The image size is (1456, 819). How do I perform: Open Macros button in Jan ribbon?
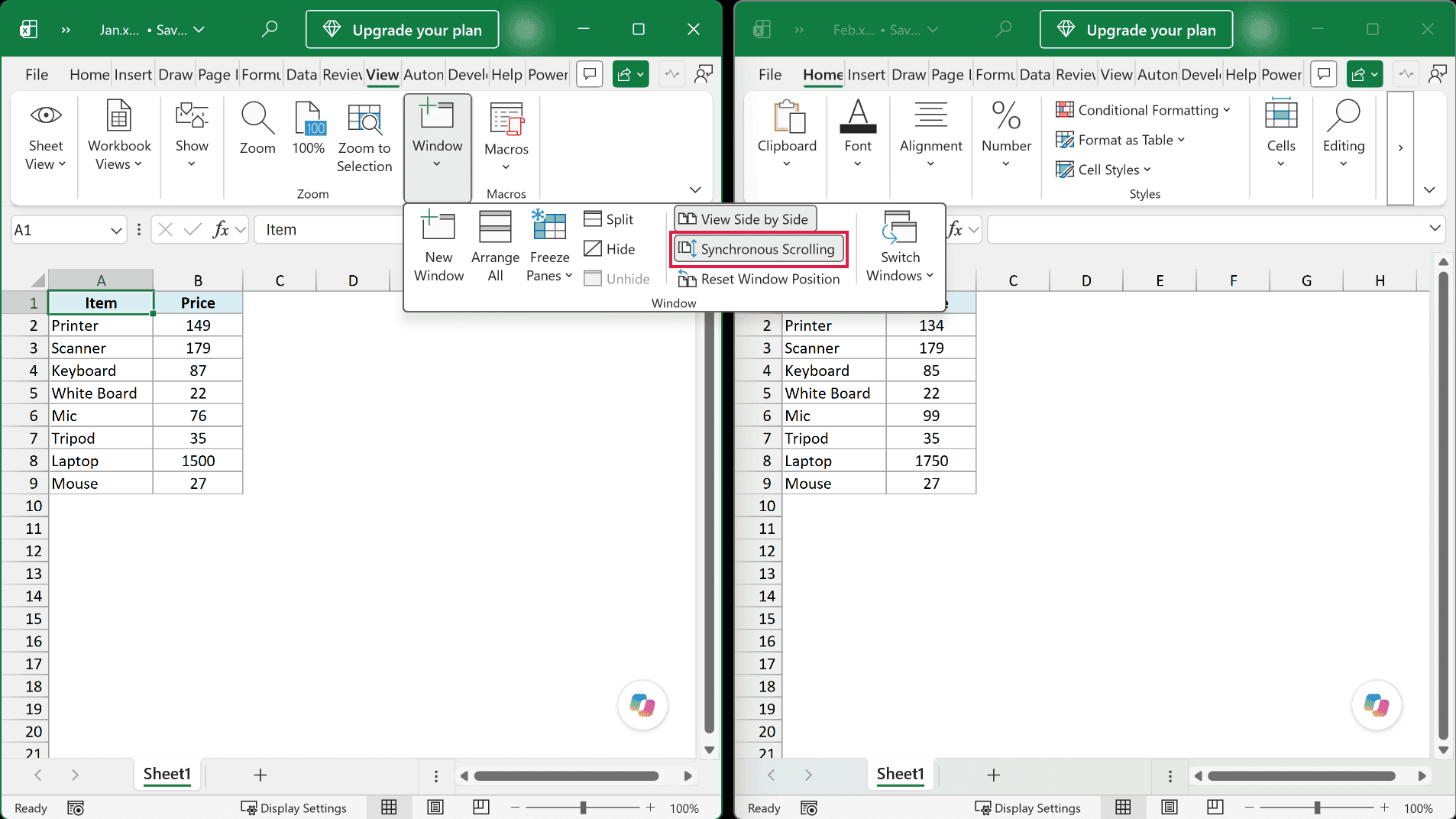(506, 138)
